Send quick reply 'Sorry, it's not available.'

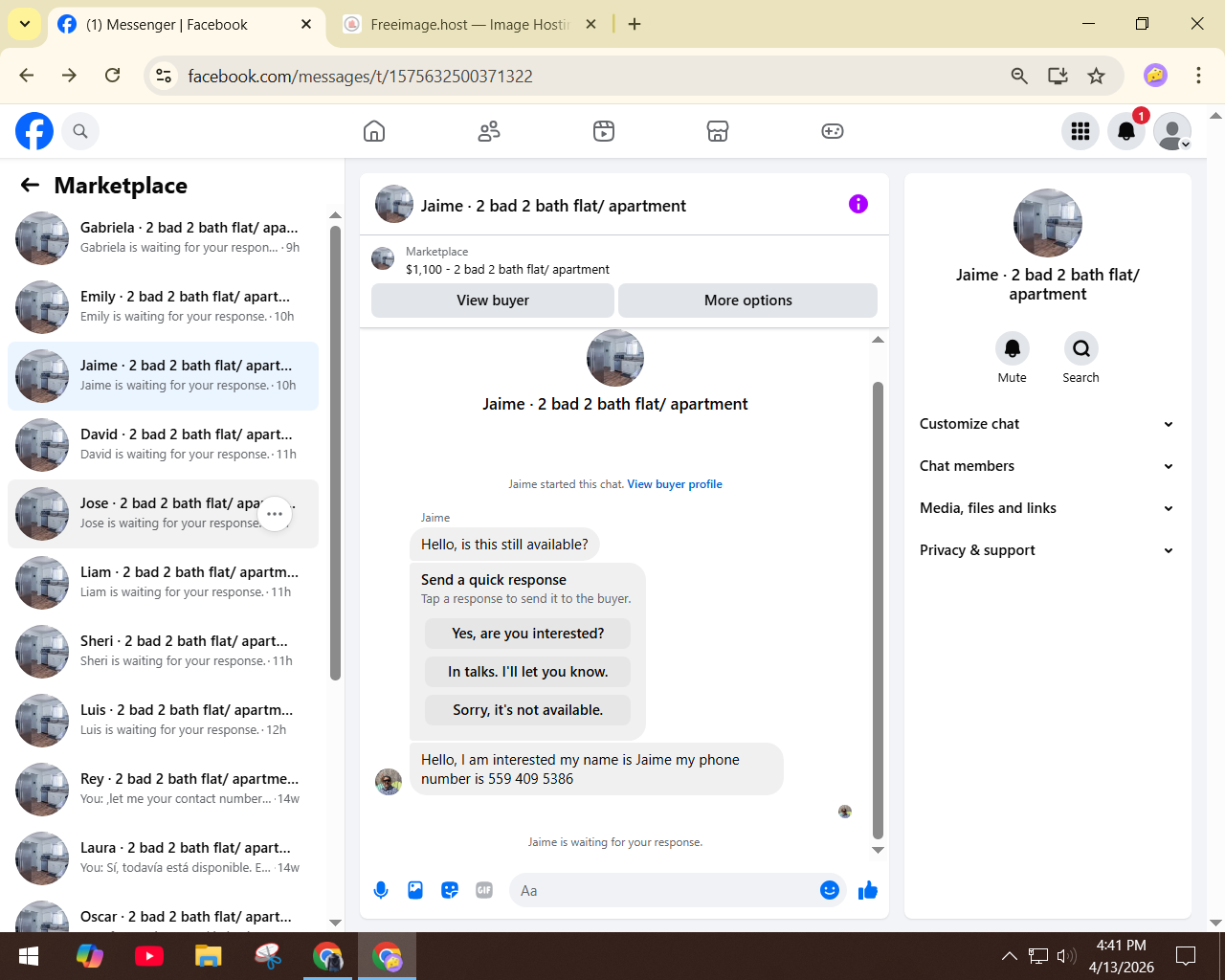[528, 710]
